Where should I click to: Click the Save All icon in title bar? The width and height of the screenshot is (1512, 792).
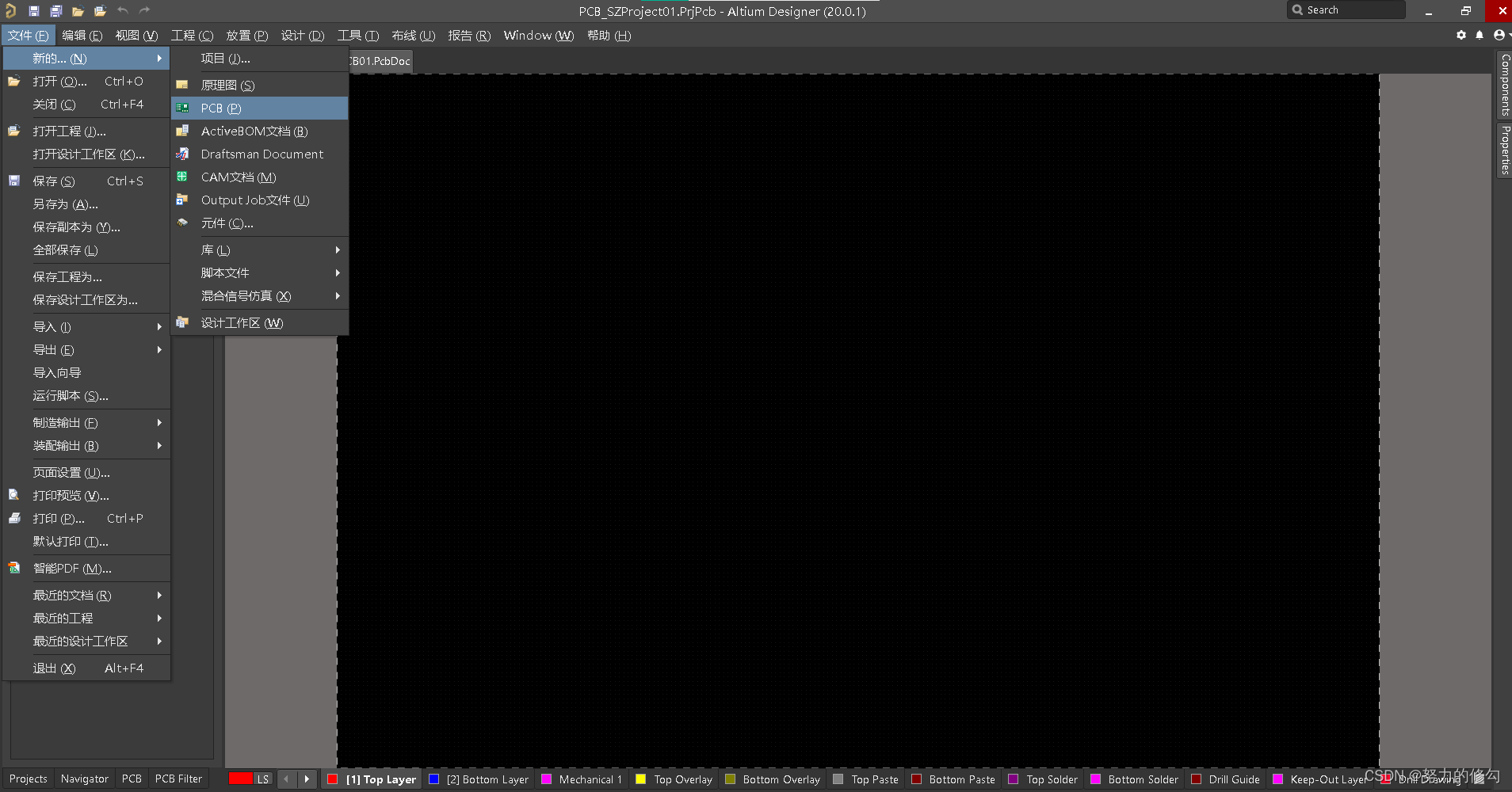pyautogui.click(x=56, y=11)
